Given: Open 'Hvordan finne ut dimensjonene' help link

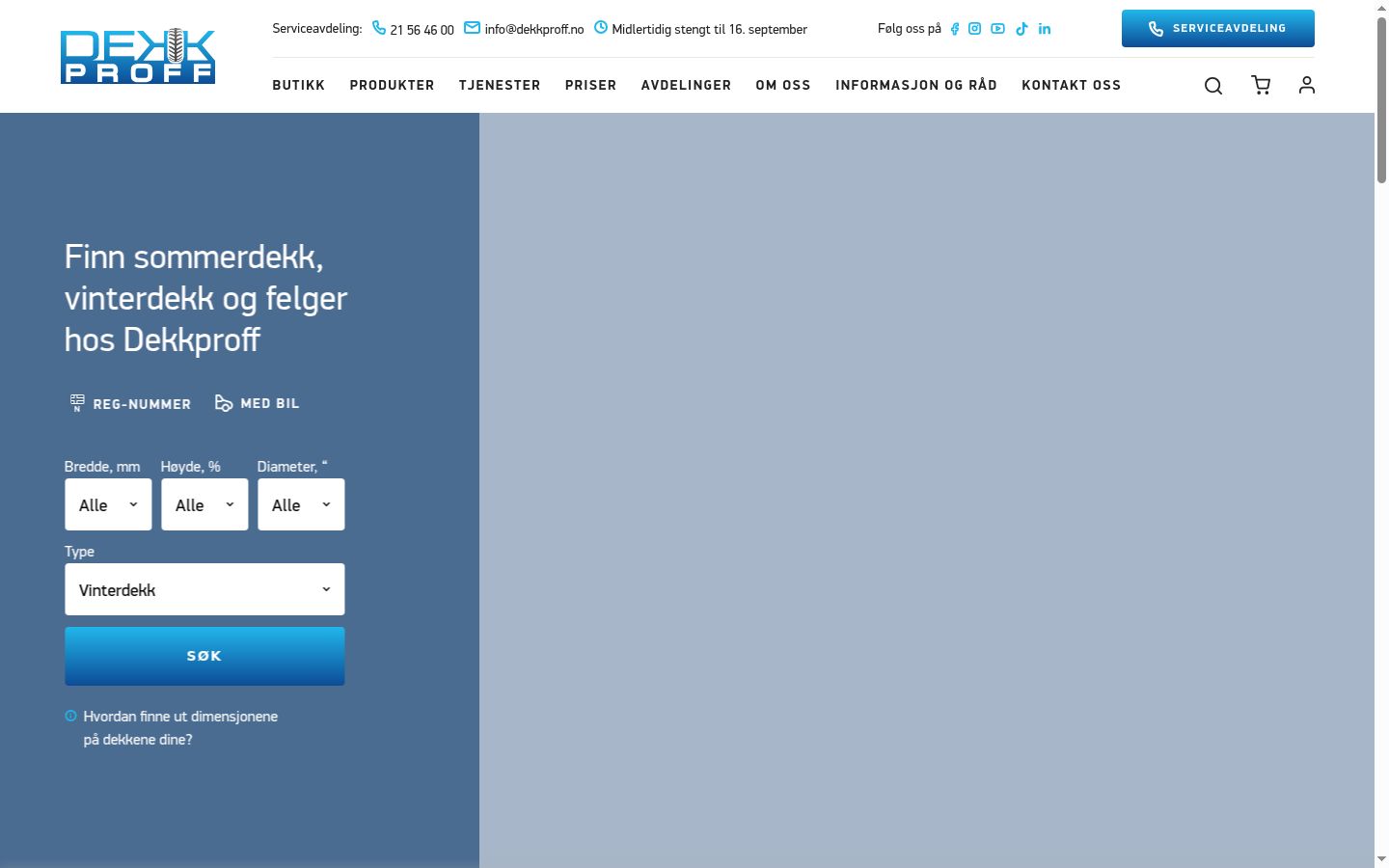Looking at the screenshot, I should point(180,728).
